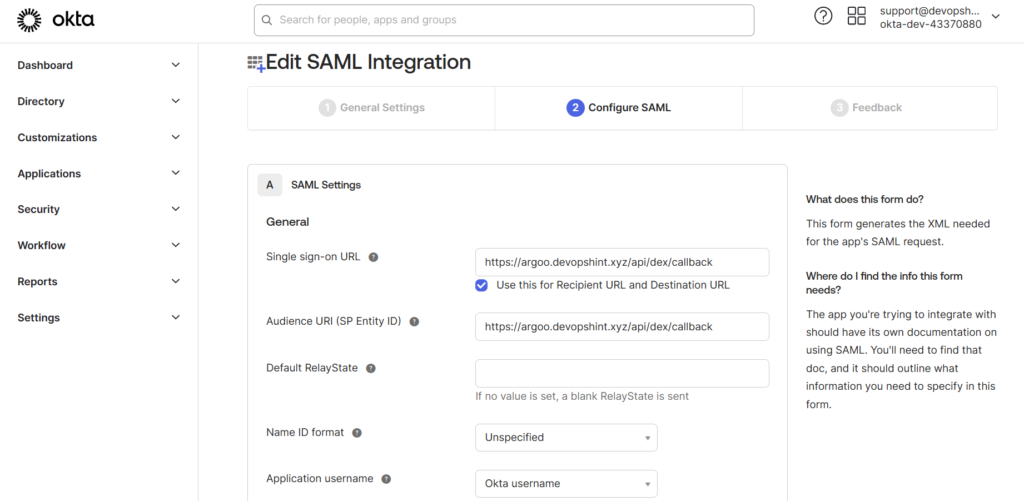Expand the Directory menu chevron

pos(175,101)
